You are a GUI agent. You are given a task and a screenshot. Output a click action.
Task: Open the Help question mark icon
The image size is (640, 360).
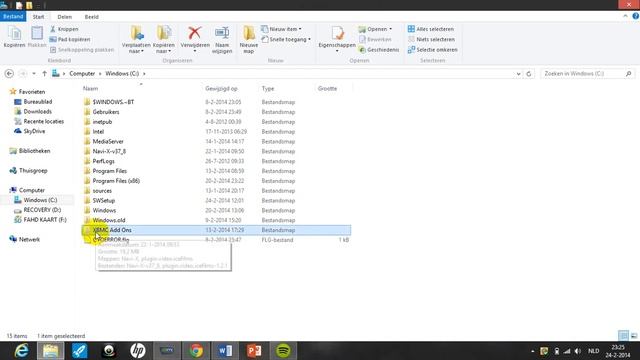(x=636, y=16)
